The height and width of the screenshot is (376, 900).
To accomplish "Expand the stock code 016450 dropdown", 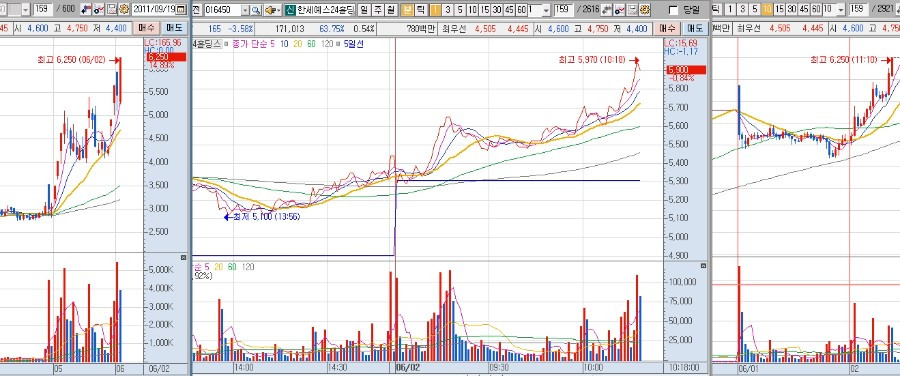I will [245, 10].
